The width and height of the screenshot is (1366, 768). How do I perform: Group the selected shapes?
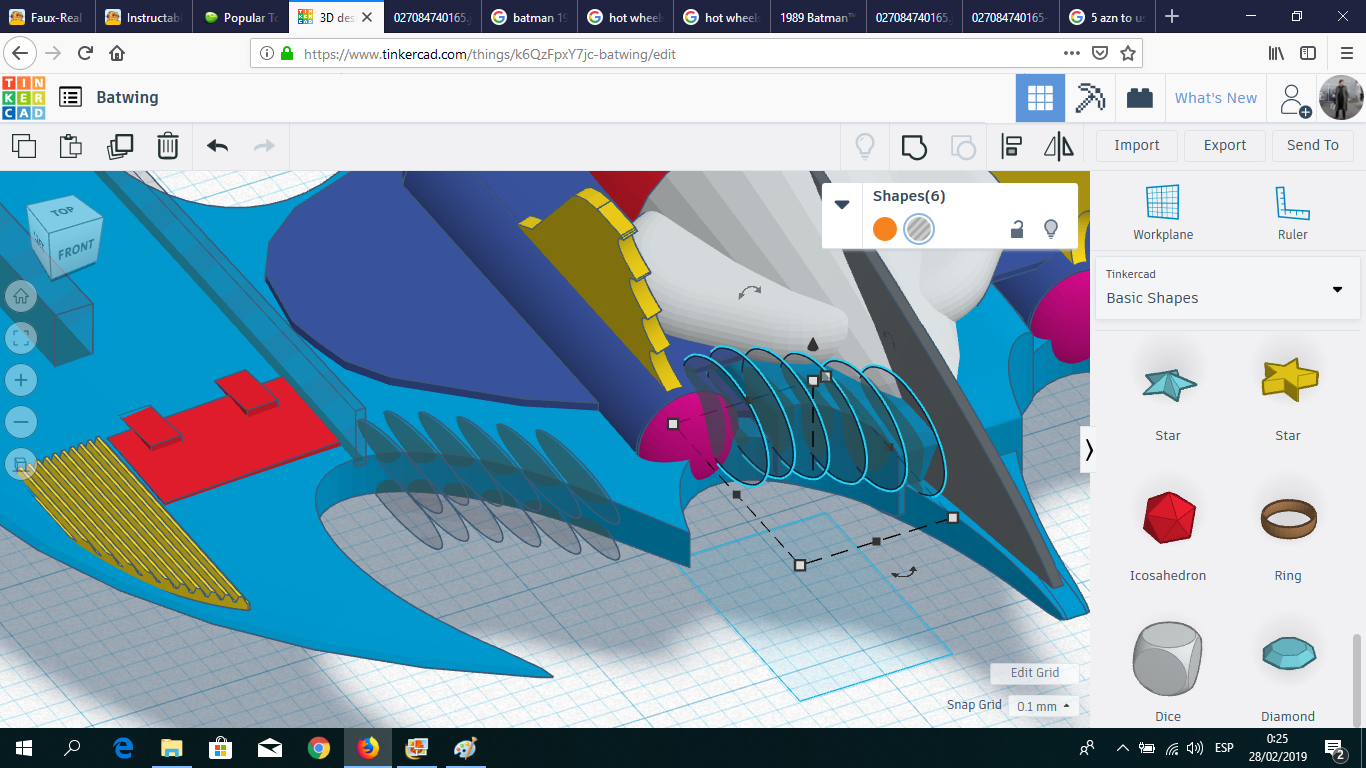[914, 147]
